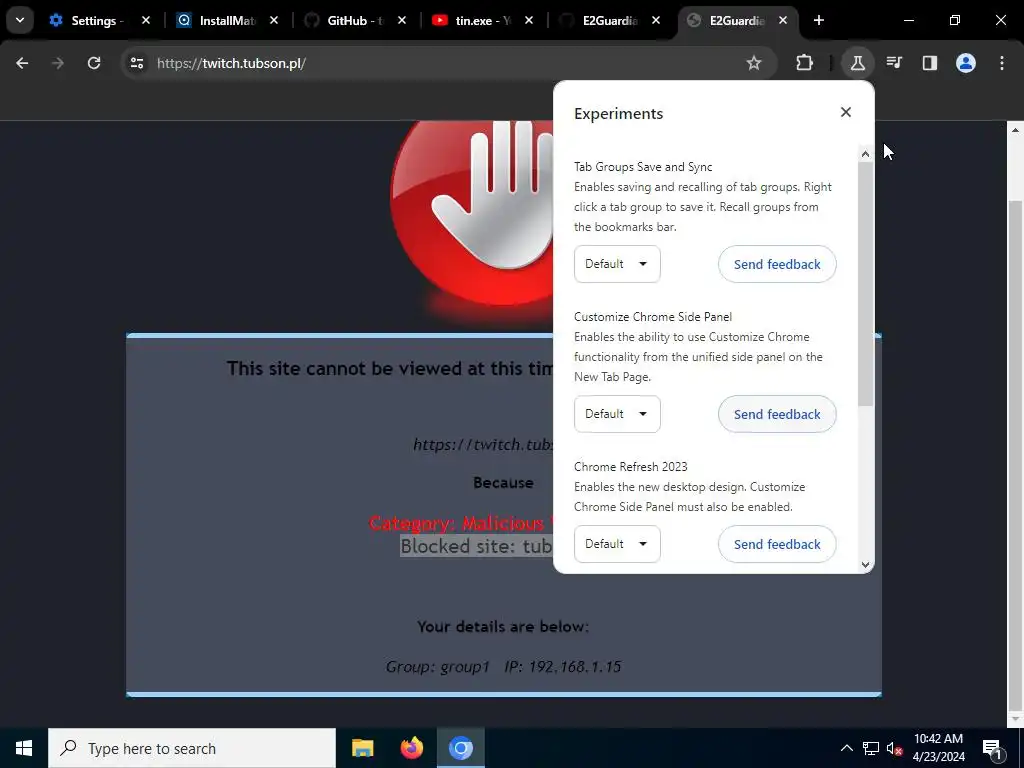Reload the current page
The image size is (1024, 768).
(x=94, y=63)
